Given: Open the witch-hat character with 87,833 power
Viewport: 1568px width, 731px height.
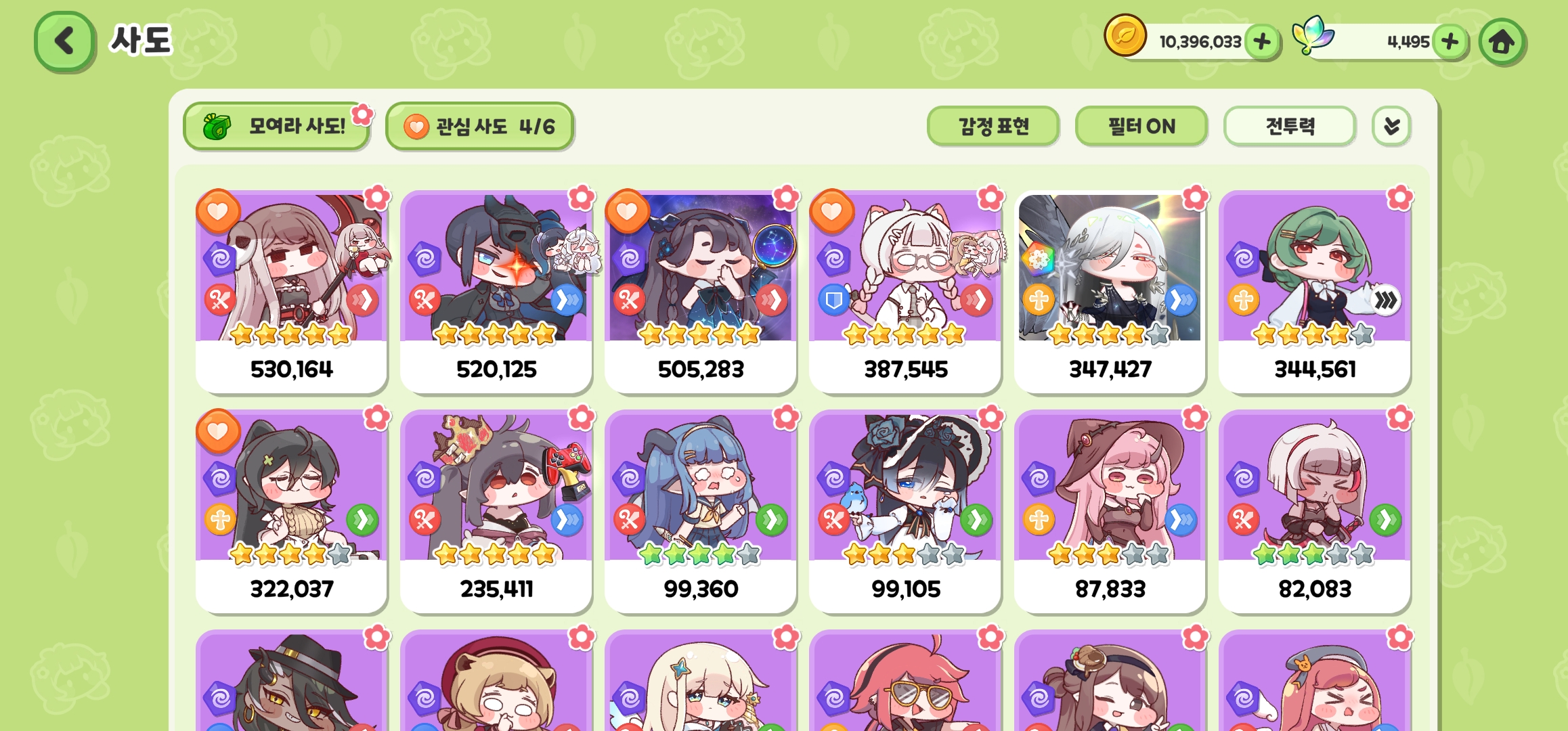Looking at the screenshot, I should coord(1110,512).
